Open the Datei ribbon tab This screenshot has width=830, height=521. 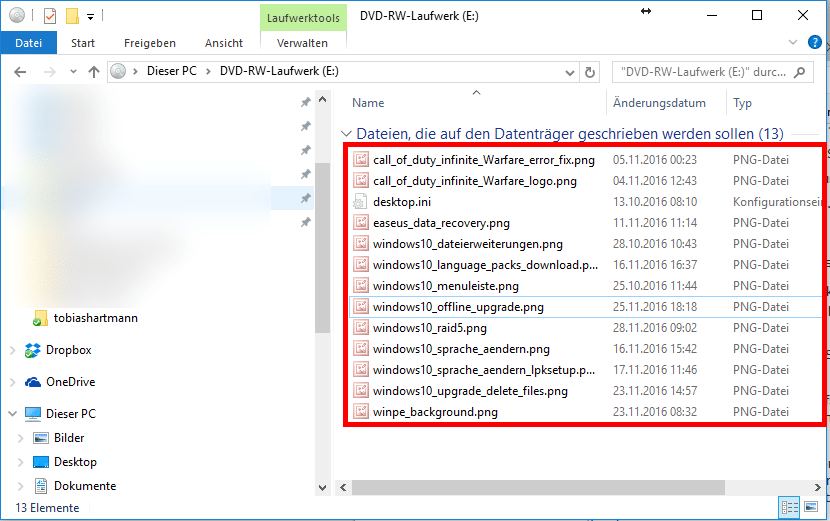29,43
